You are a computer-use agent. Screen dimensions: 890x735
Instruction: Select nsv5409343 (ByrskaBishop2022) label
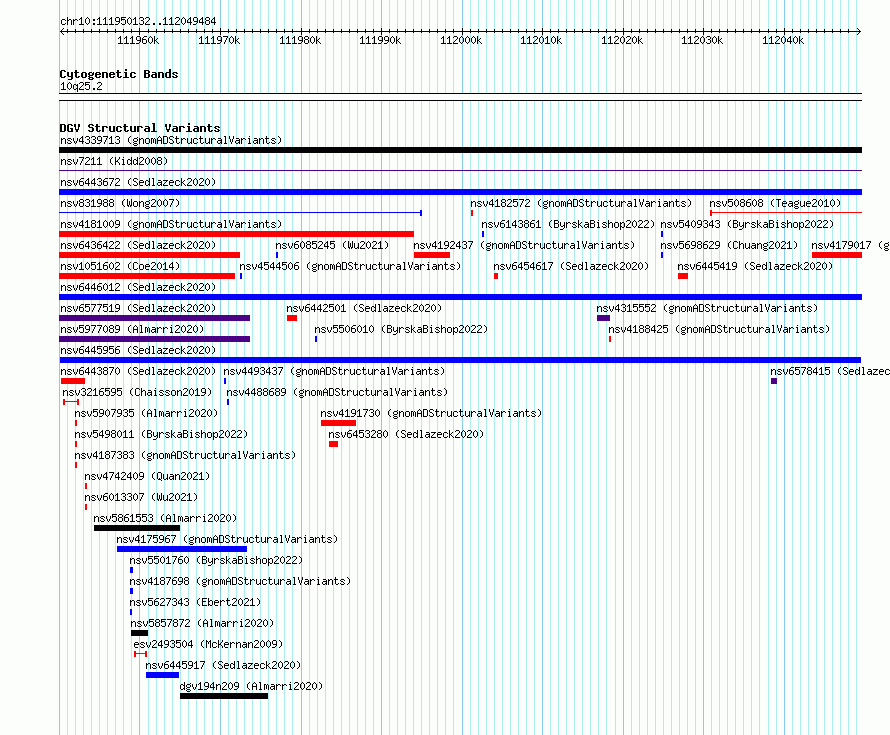point(747,224)
